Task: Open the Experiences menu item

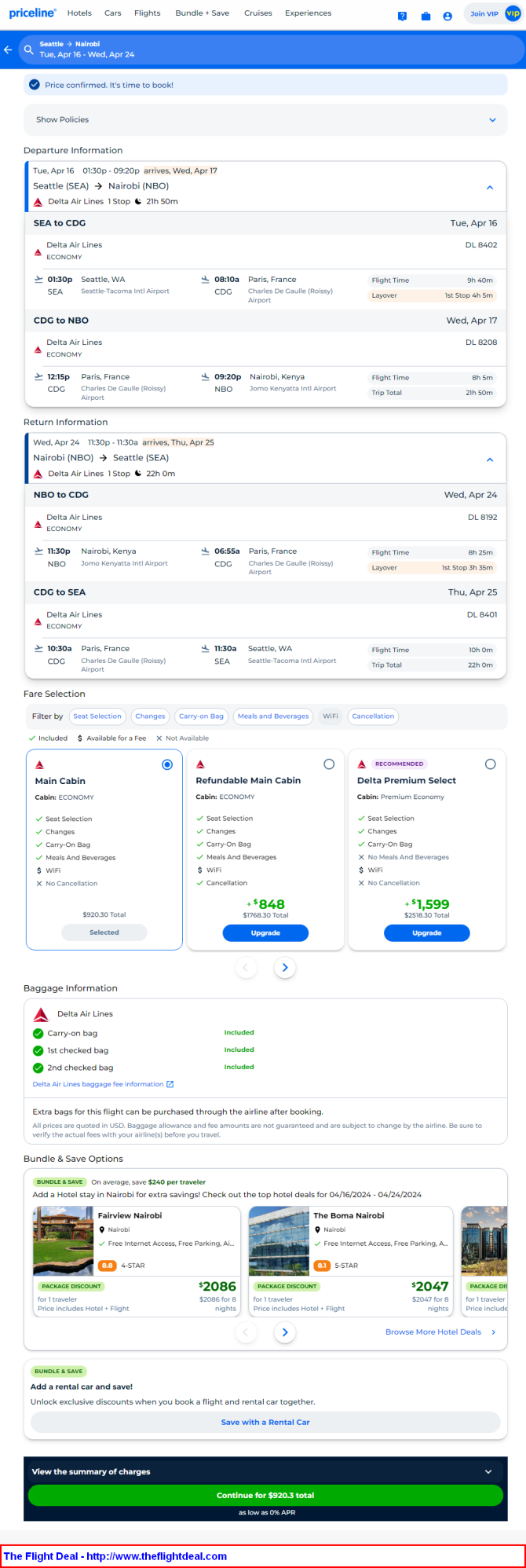Action: 308,13
